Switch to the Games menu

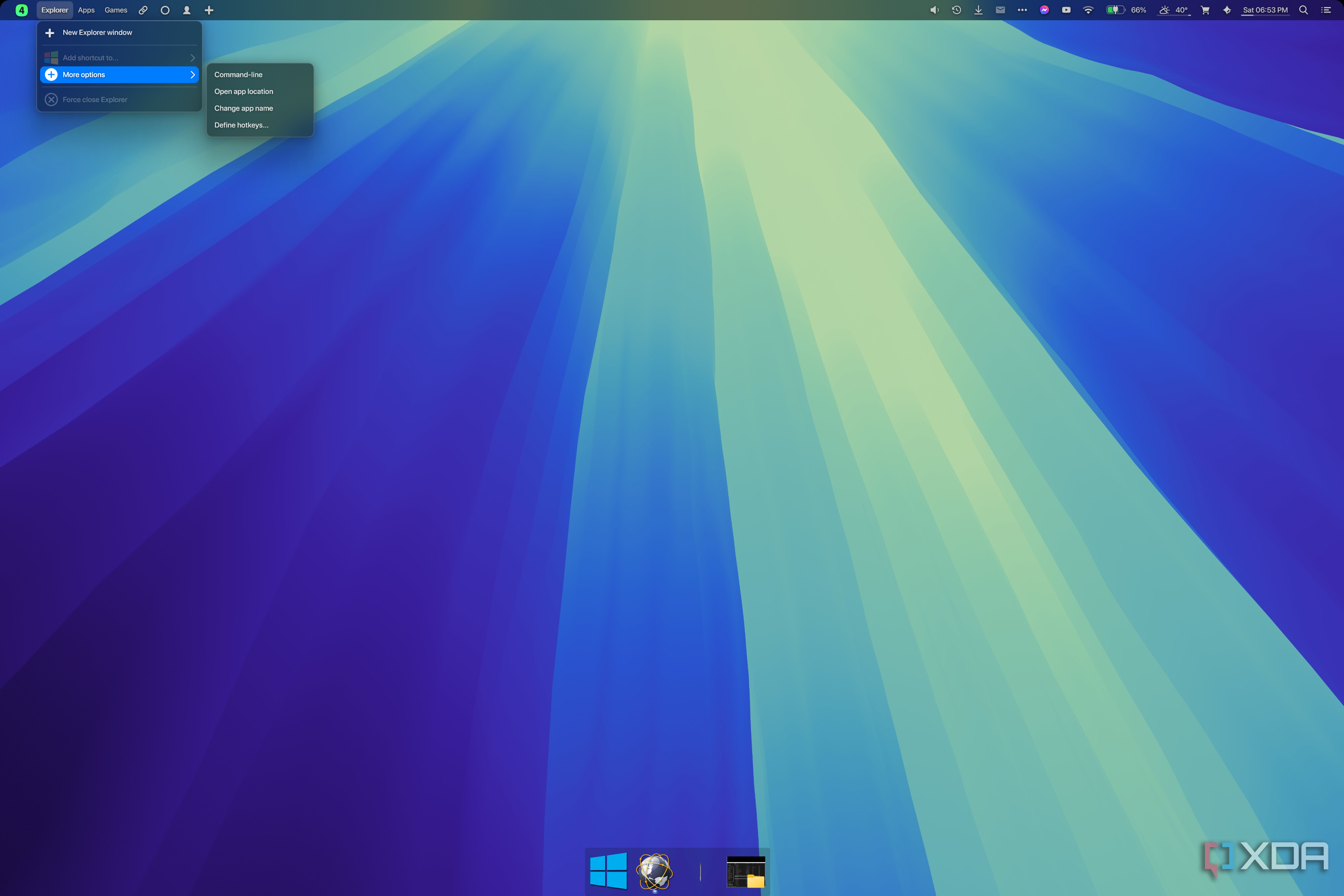(x=115, y=10)
